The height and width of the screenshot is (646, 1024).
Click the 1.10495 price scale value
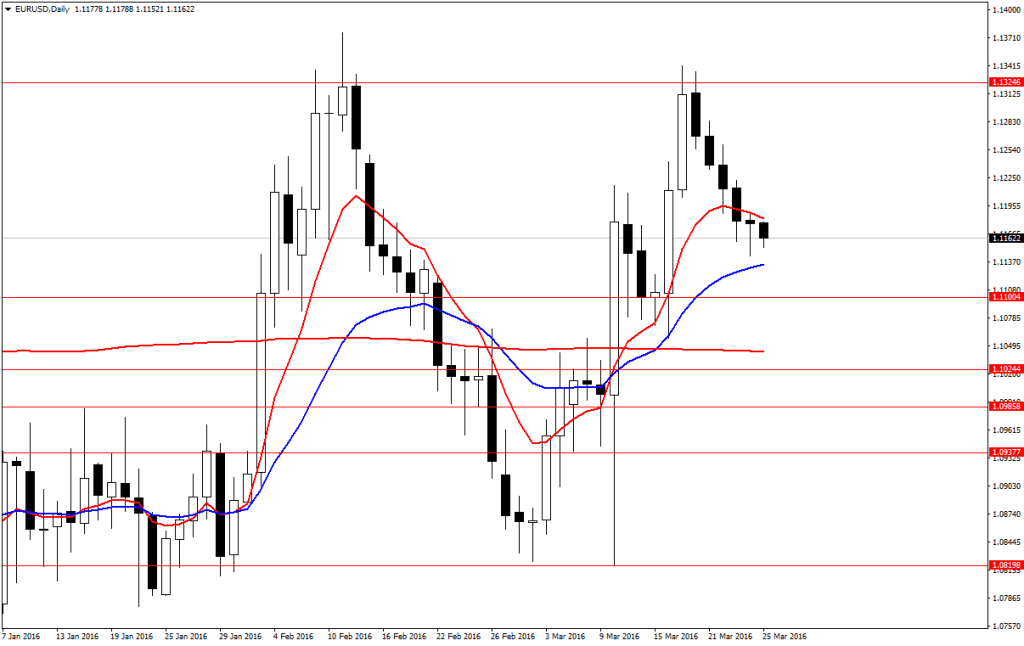point(1006,346)
